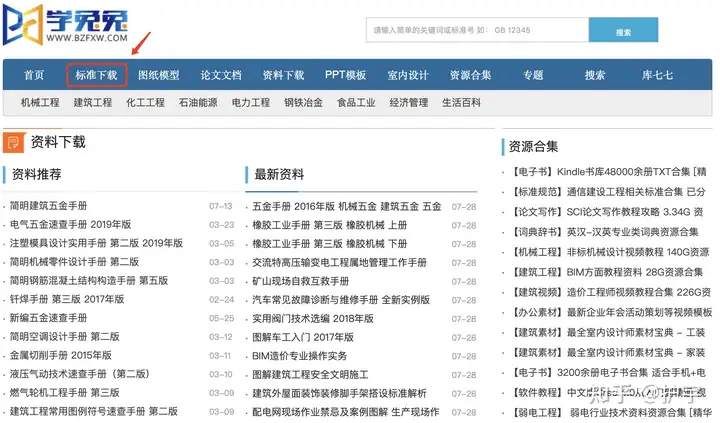The width and height of the screenshot is (720, 423).
Task: Open the 资源合集 nav item
Action: pyautogui.click(x=470, y=75)
